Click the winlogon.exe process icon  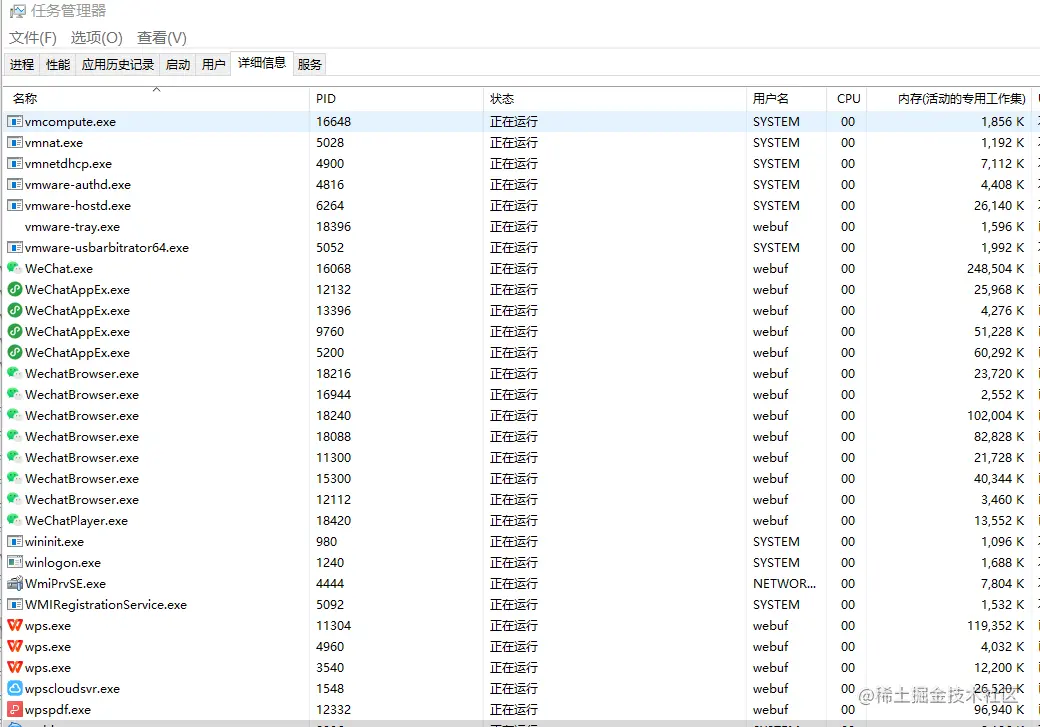click(x=15, y=562)
